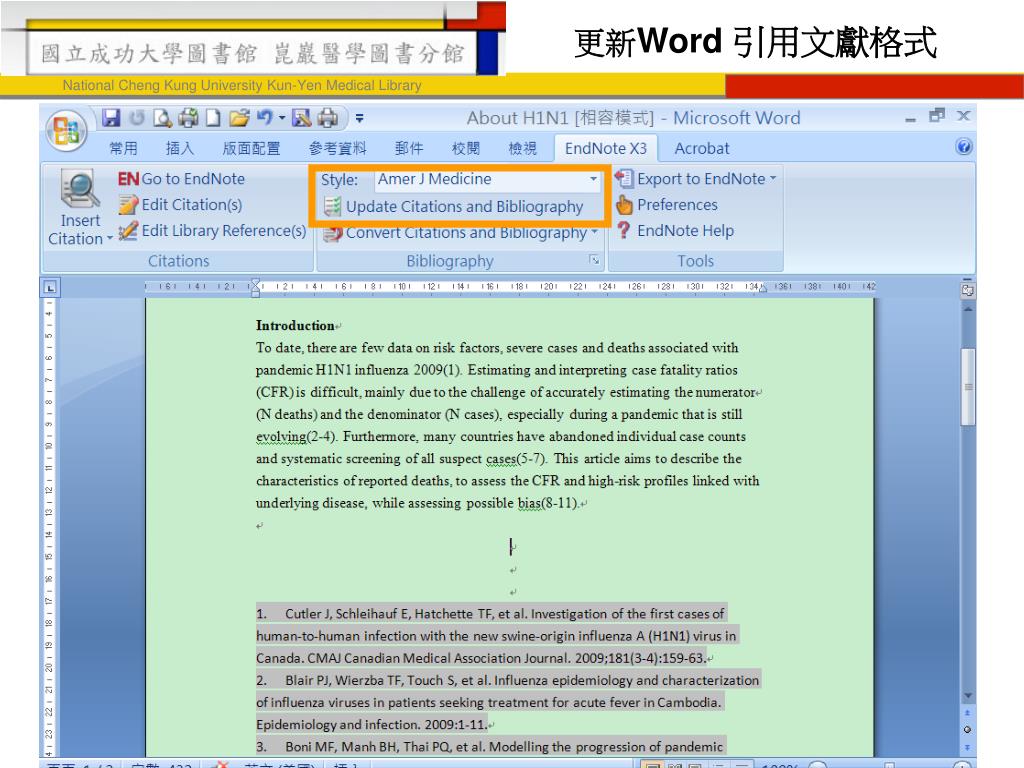Click the Next Page double-arrow button
This screenshot has width=1024, height=768.
pos(968,746)
